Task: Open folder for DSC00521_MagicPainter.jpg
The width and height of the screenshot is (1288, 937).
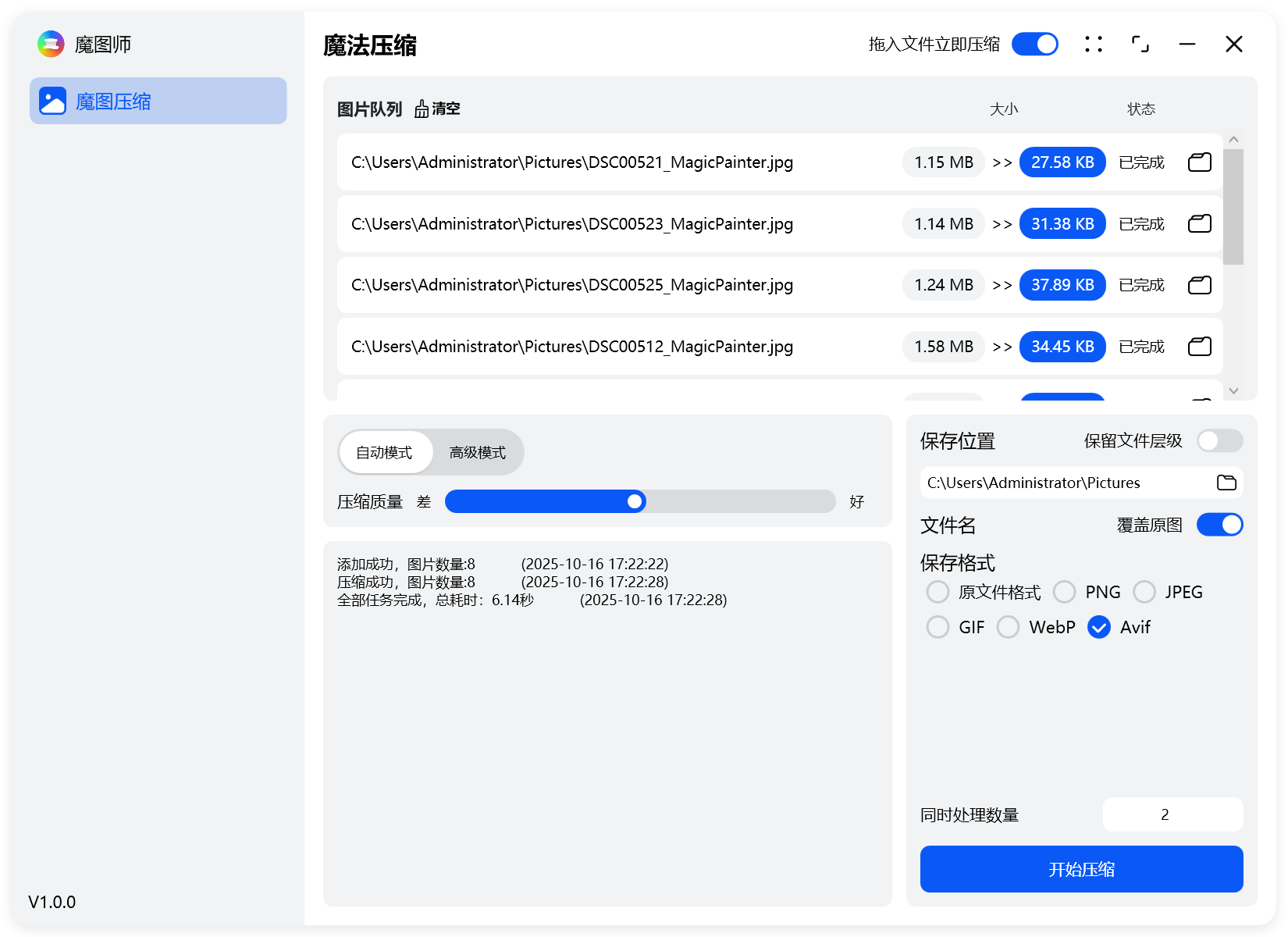Action: click(1199, 162)
